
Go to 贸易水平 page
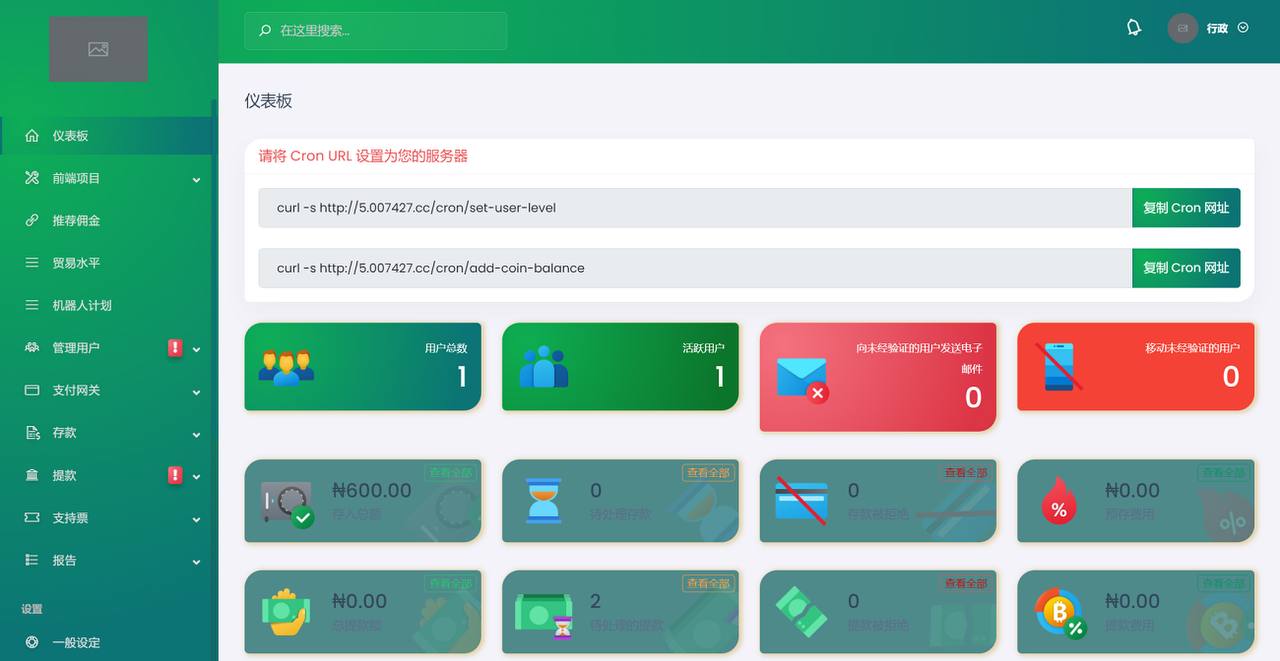[x=76, y=263]
